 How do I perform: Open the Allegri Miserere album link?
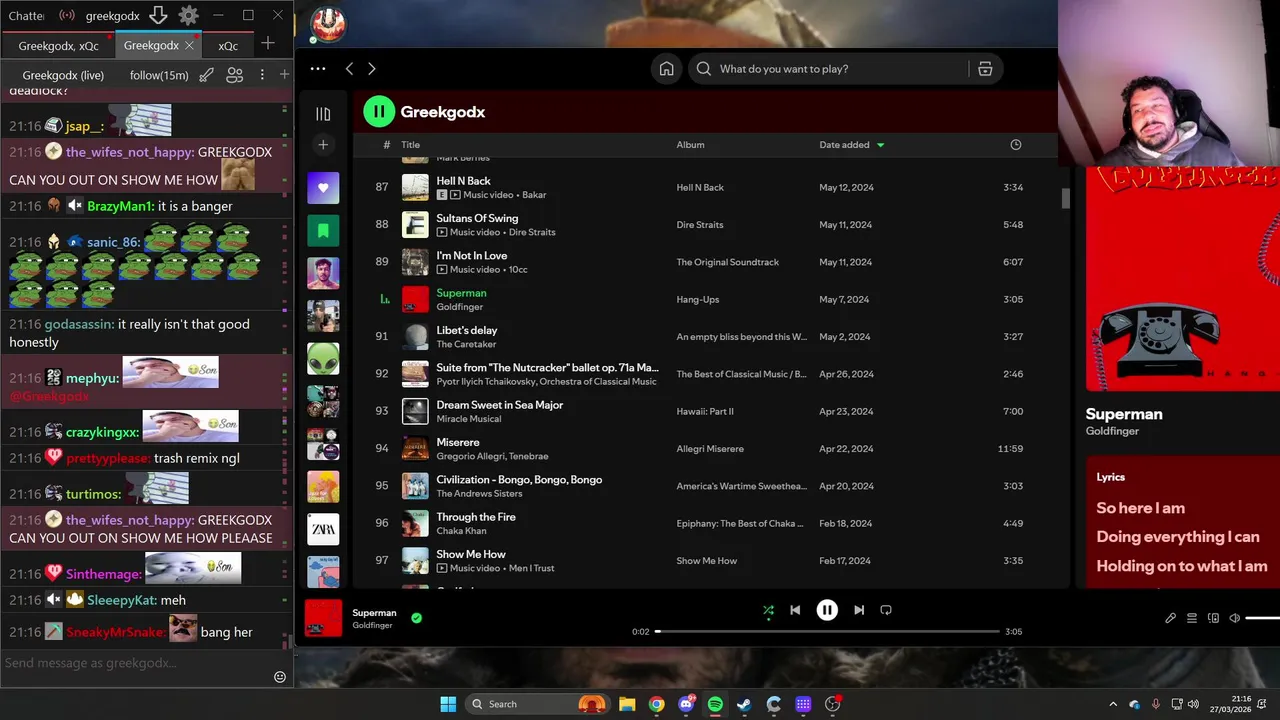pos(710,449)
